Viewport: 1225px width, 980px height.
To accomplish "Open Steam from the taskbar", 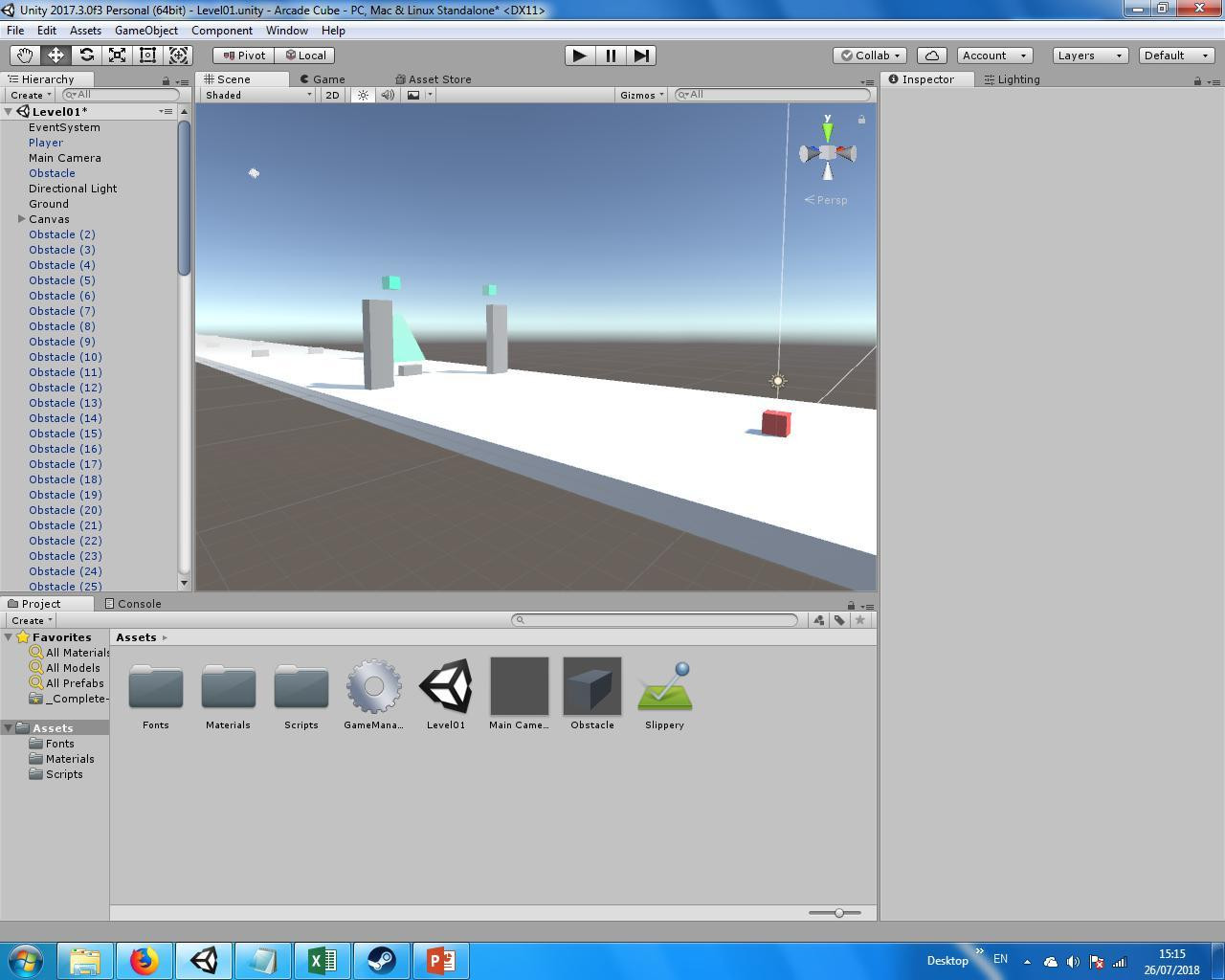I will click(381, 961).
